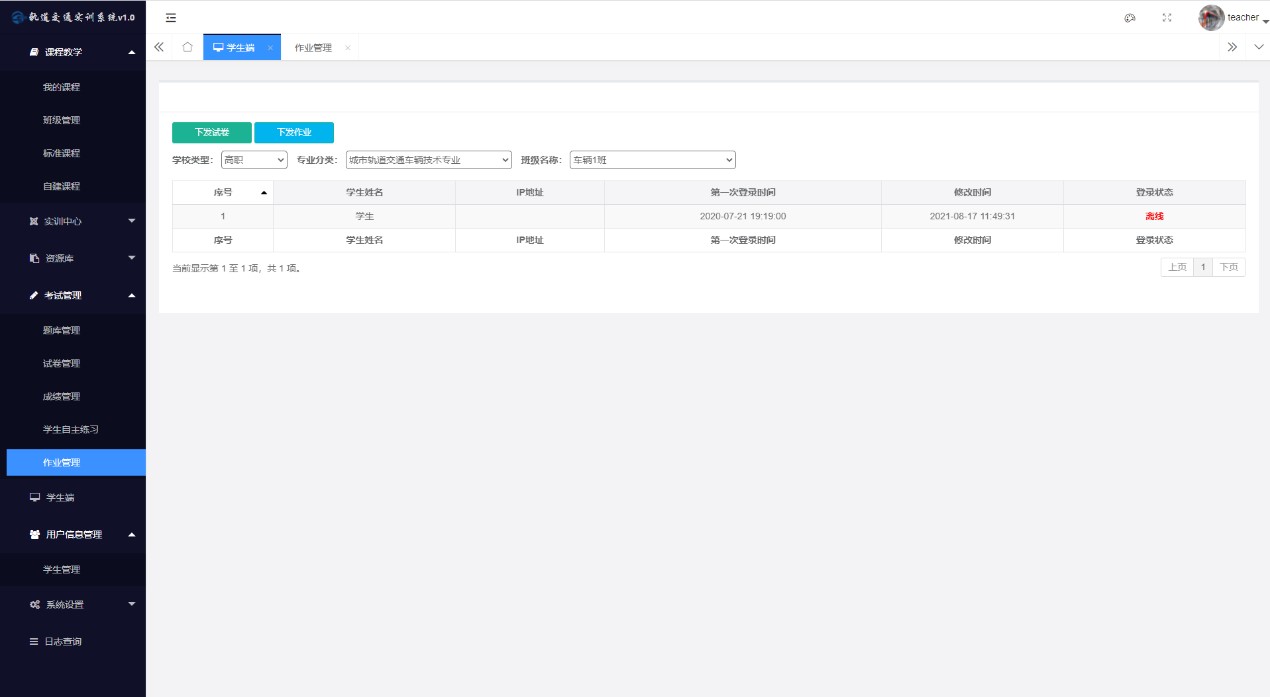This screenshot has width=1270, height=697.
Task: Enter fullscreen with the expand icon
Action: tap(1167, 18)
